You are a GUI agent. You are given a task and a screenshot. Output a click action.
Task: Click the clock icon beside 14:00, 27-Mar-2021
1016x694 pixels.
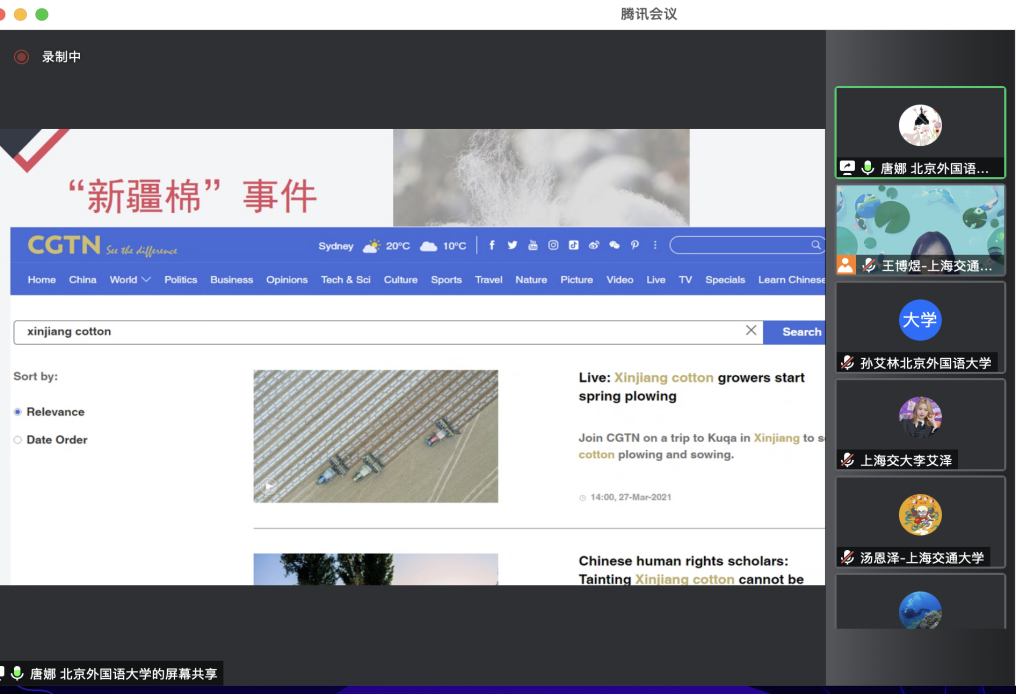pos(583,498)
